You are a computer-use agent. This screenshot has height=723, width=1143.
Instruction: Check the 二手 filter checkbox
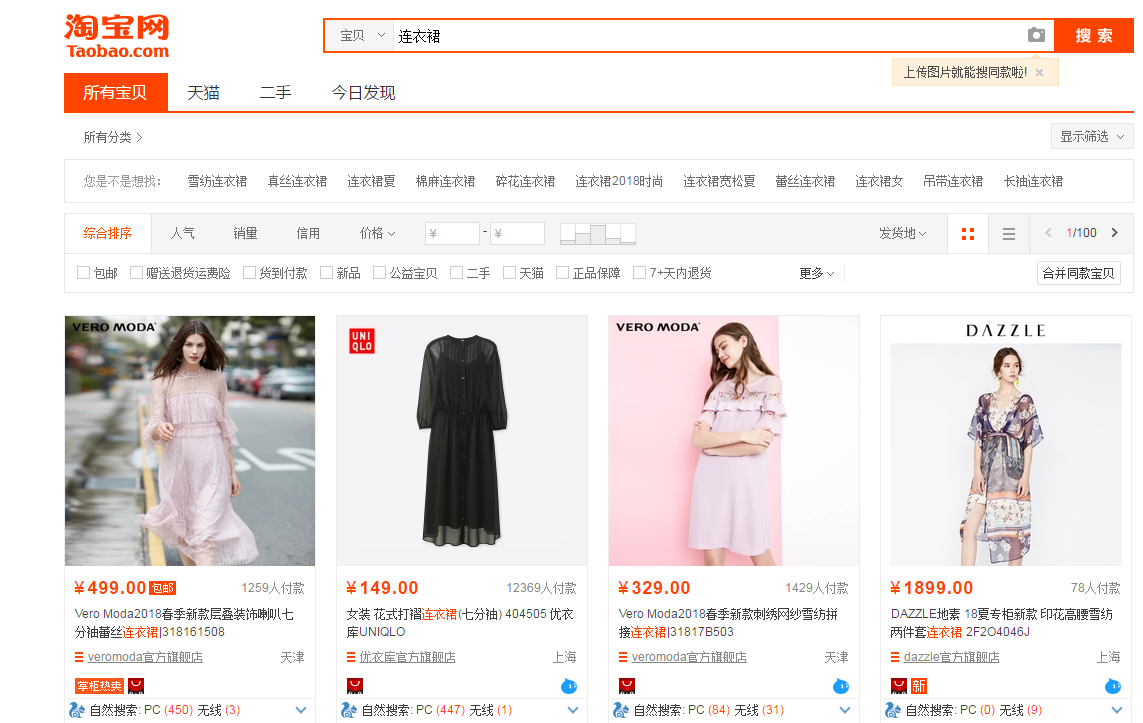456,273
